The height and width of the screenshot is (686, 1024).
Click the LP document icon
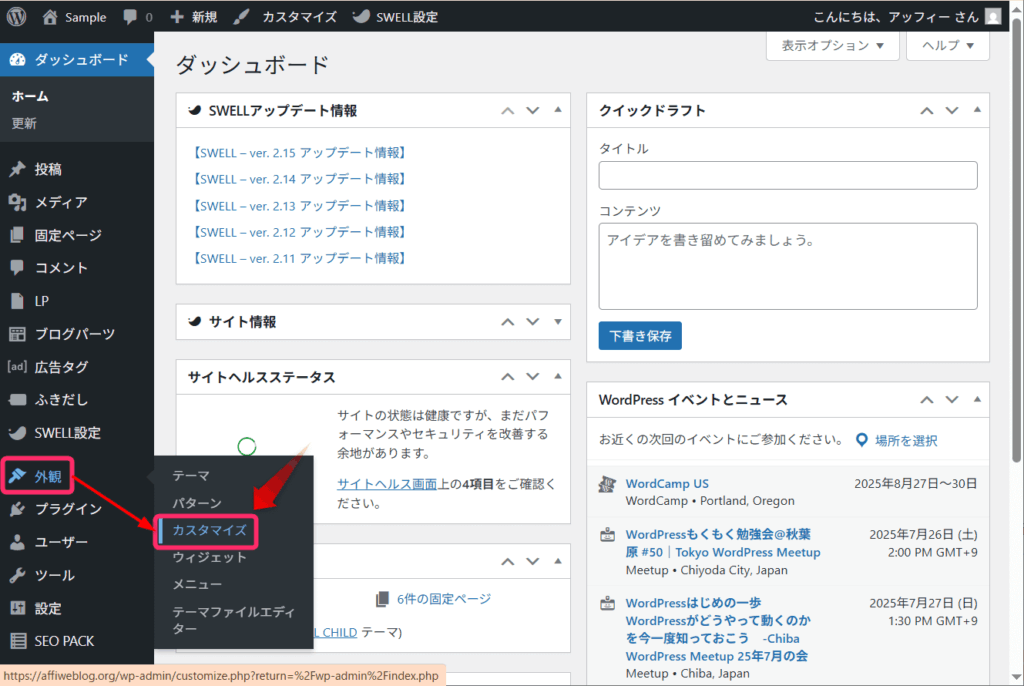(18, 301)
